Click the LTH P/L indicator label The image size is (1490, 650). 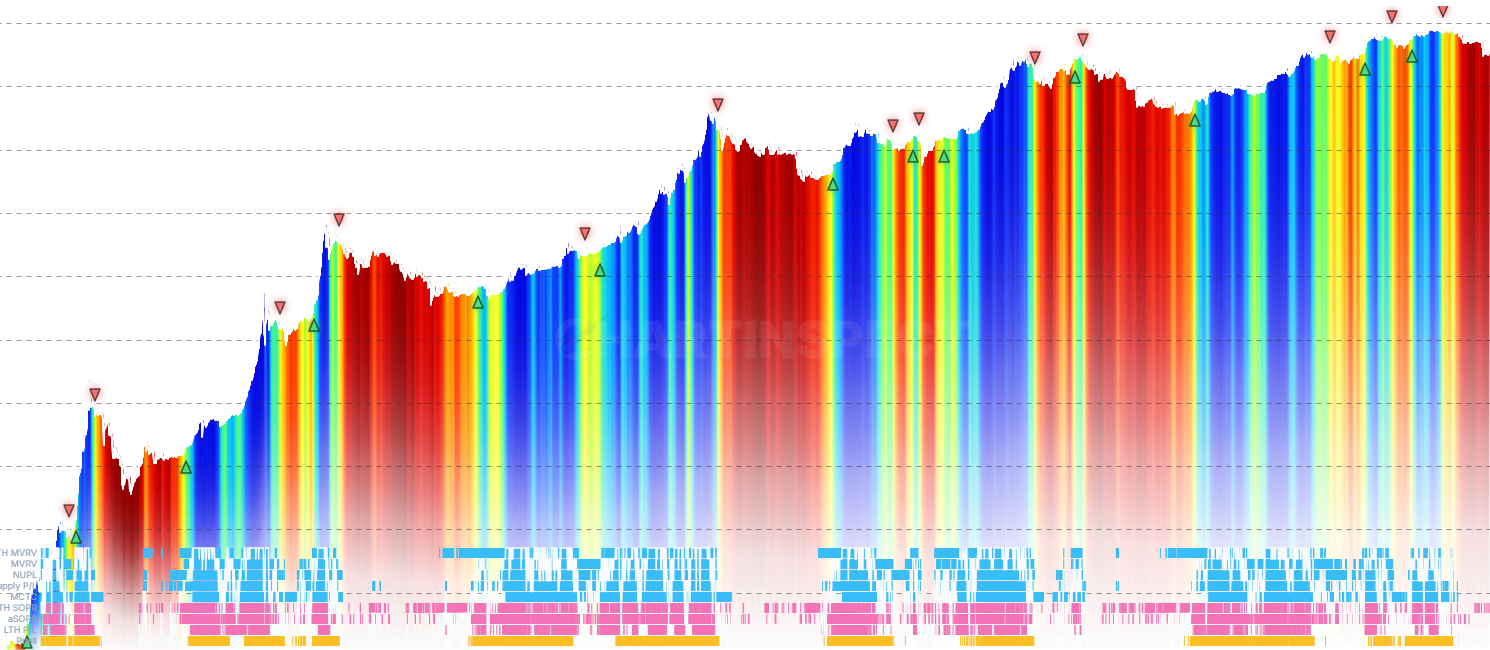pos(22,630)
